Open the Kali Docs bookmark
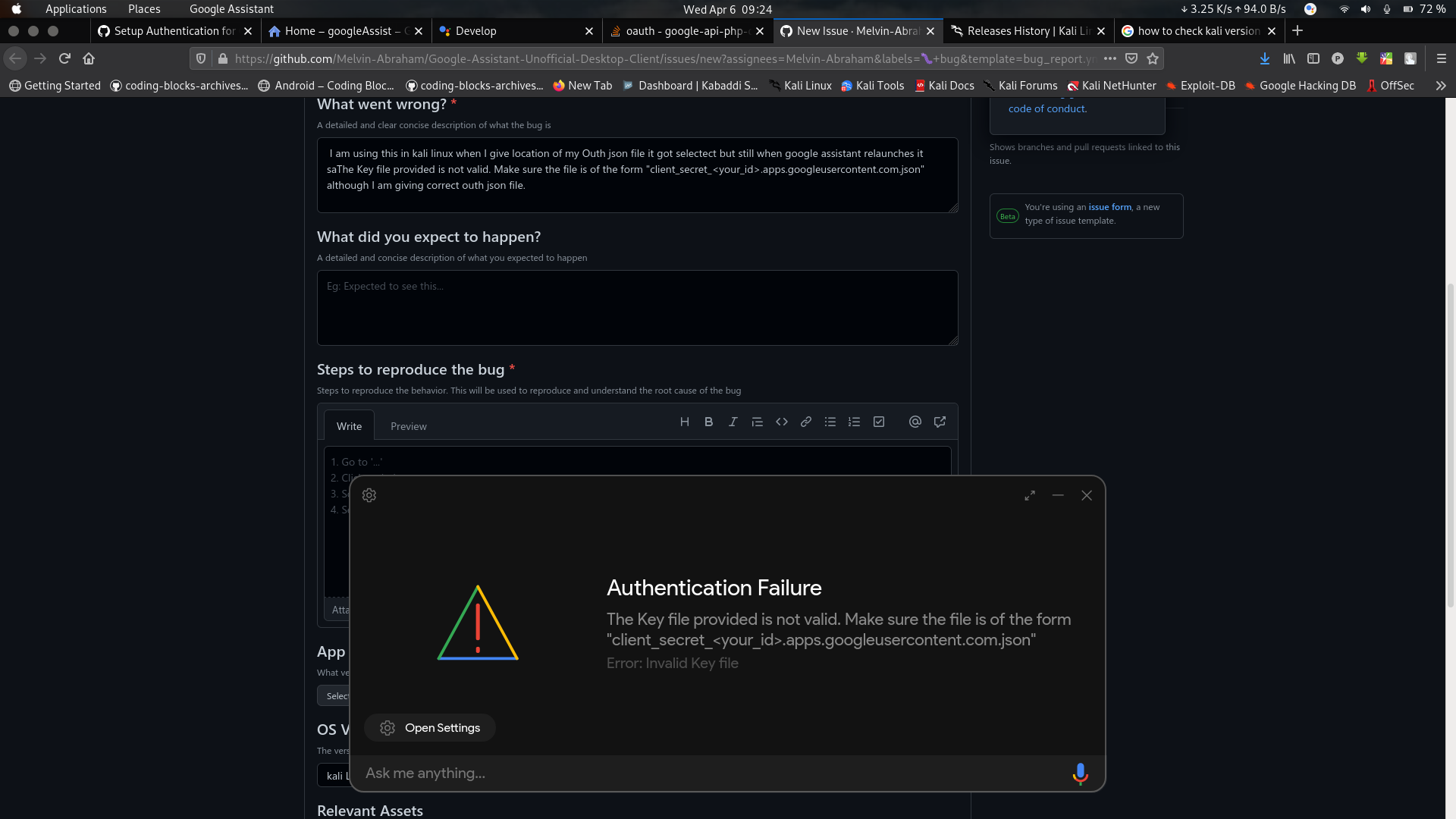1456x819 pixels. pyautogui.click(x=945, y=86)
